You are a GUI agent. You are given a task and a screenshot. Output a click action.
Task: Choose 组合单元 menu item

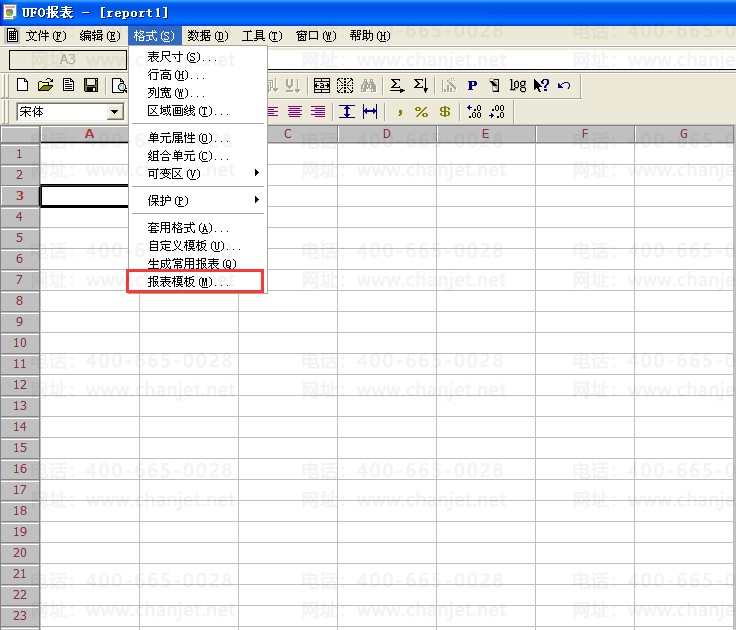pyautogui.click(x=197, y=155)
